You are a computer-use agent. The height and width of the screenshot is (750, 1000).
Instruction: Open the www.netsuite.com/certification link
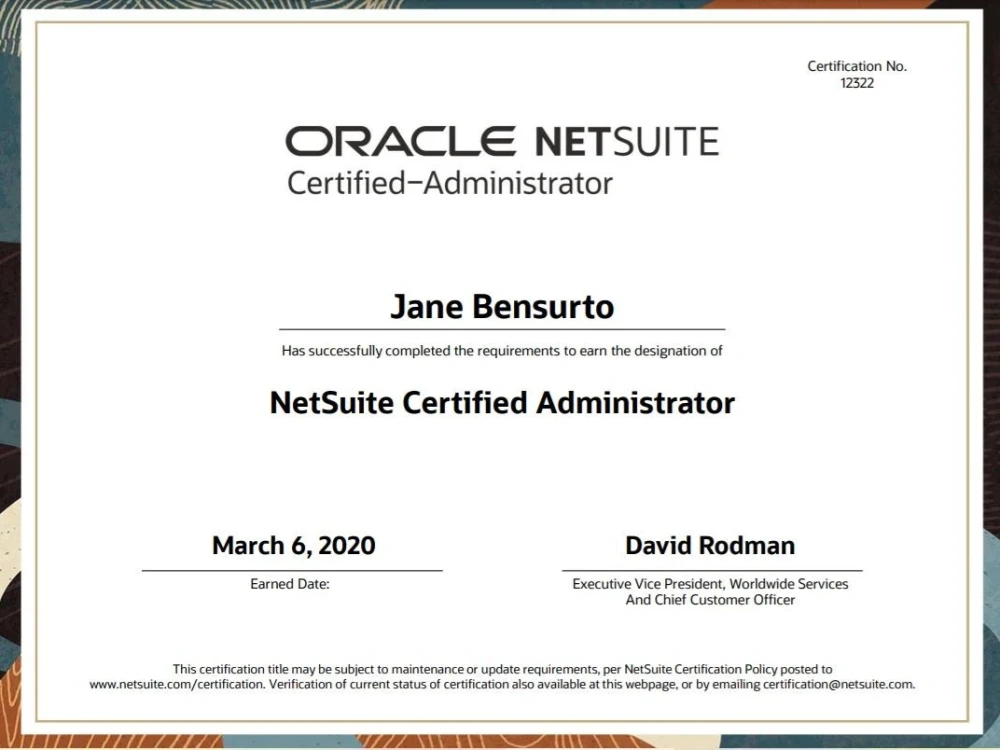point(176,685)
